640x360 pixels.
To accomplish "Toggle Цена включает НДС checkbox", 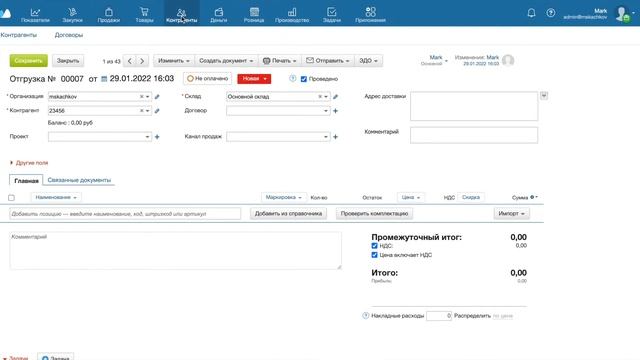I will point(374,255).
